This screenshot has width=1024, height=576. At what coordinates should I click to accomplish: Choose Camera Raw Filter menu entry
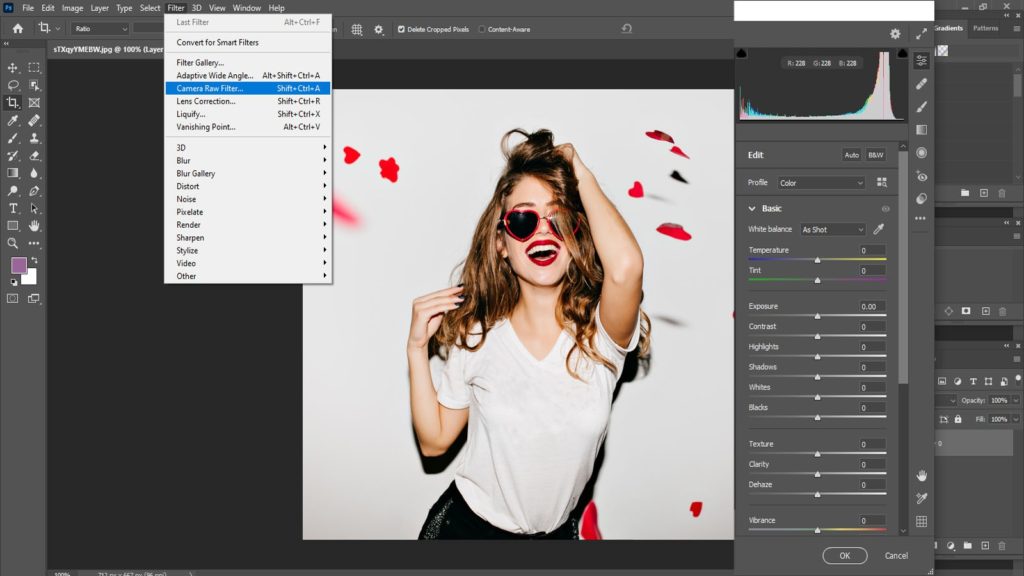coord(248,88)
